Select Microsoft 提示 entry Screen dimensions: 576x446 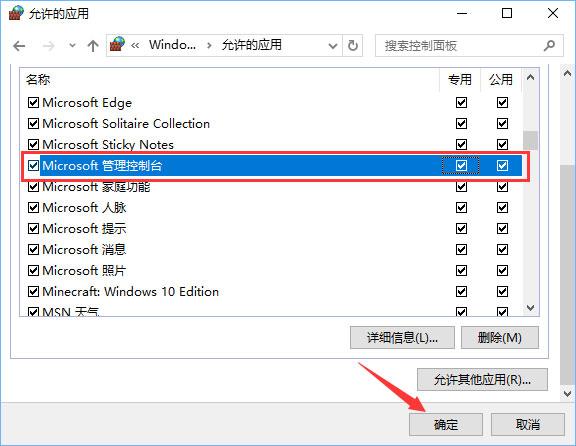coord(84,229)
